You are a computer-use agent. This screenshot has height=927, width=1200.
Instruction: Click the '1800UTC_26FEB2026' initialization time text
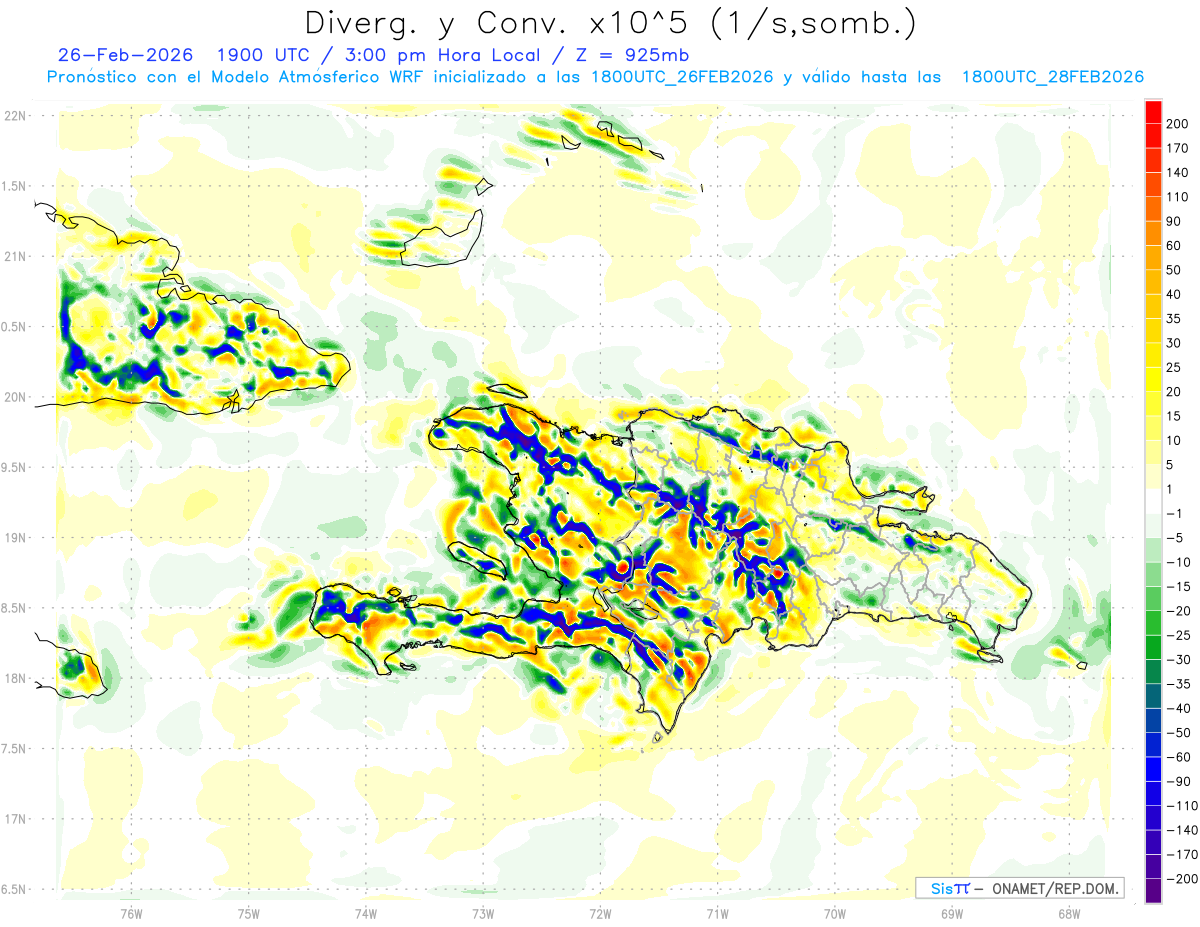(682, 77)
